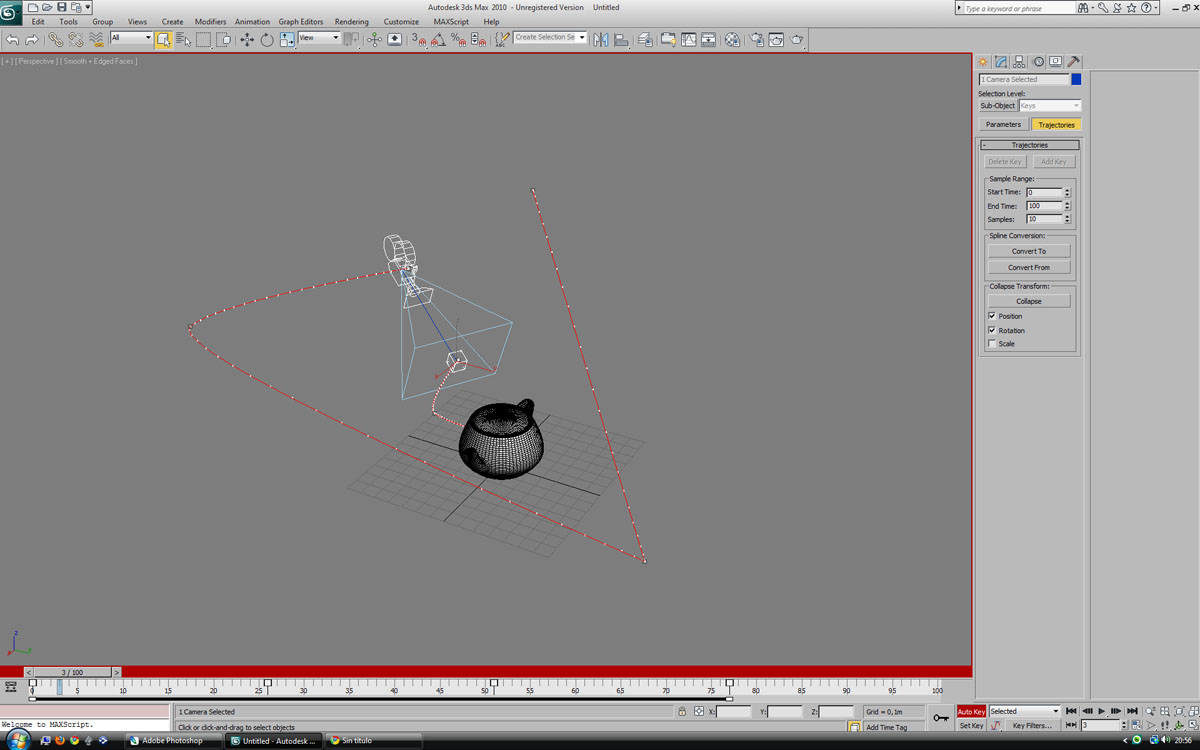
Task: Toggle the Percent Snap button
Action: [458, 39]
